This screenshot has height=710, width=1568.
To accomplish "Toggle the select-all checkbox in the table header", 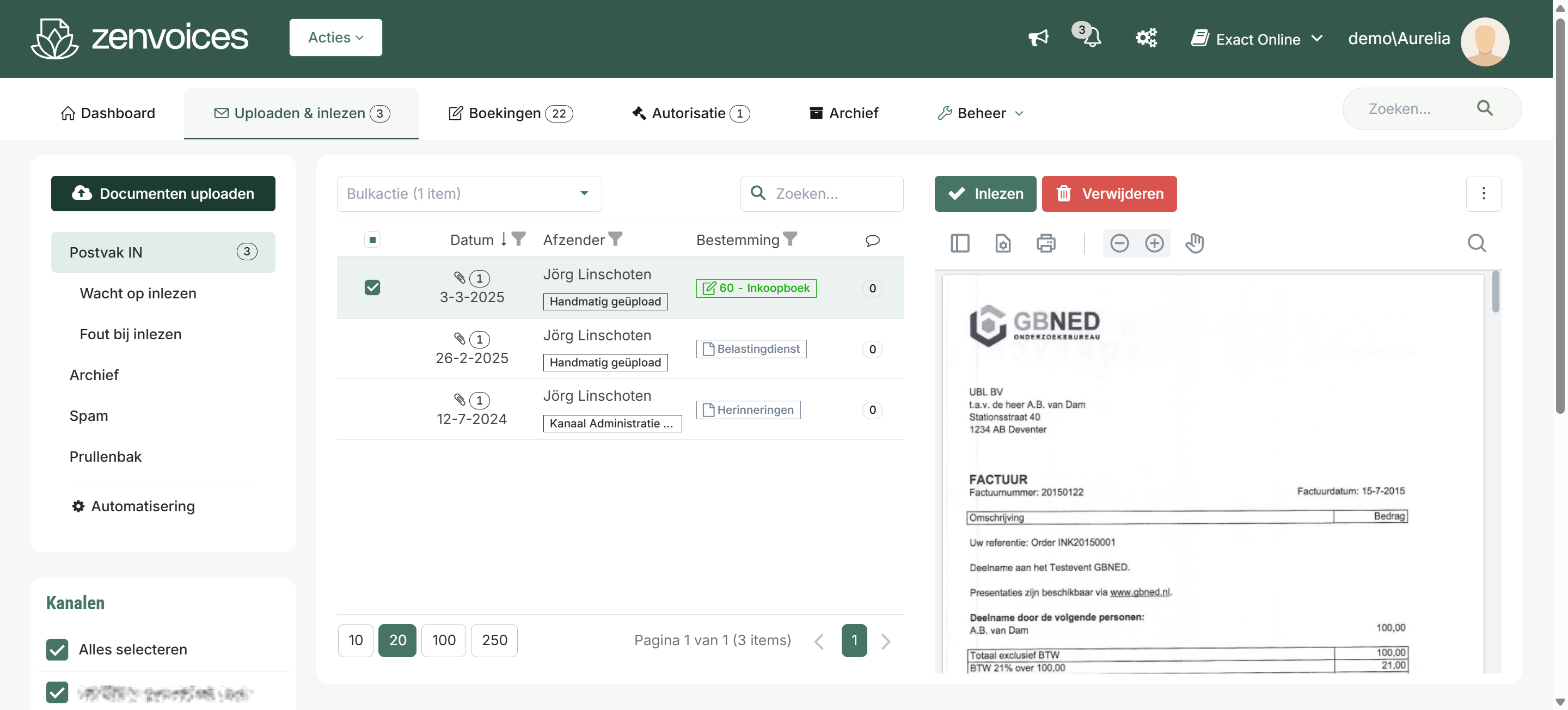I will (x=372, y=240).
